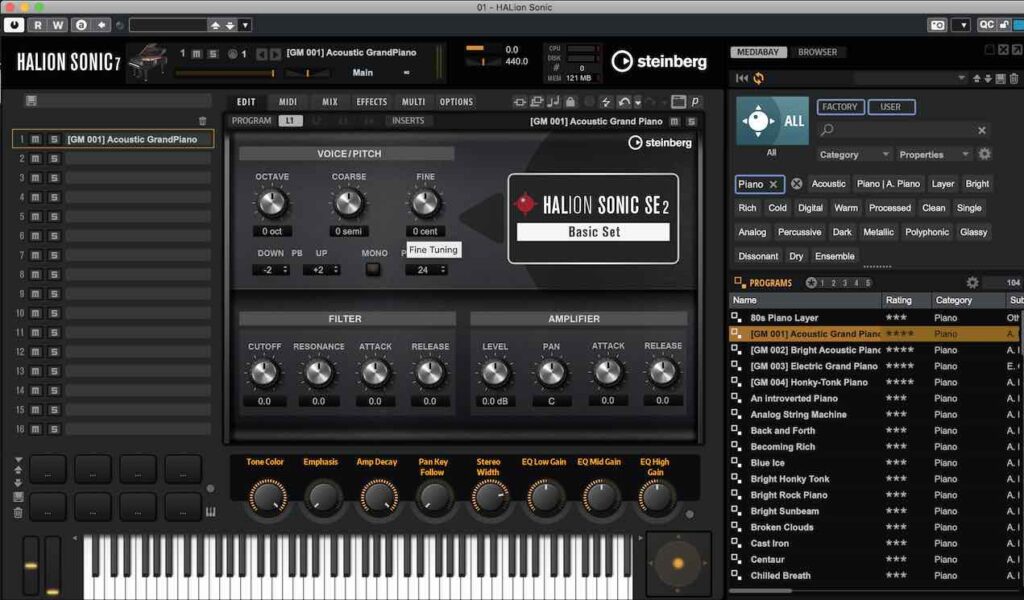
Task: Click the delete trash icon in MediaBay toolbar
Action: point(1014,77)
